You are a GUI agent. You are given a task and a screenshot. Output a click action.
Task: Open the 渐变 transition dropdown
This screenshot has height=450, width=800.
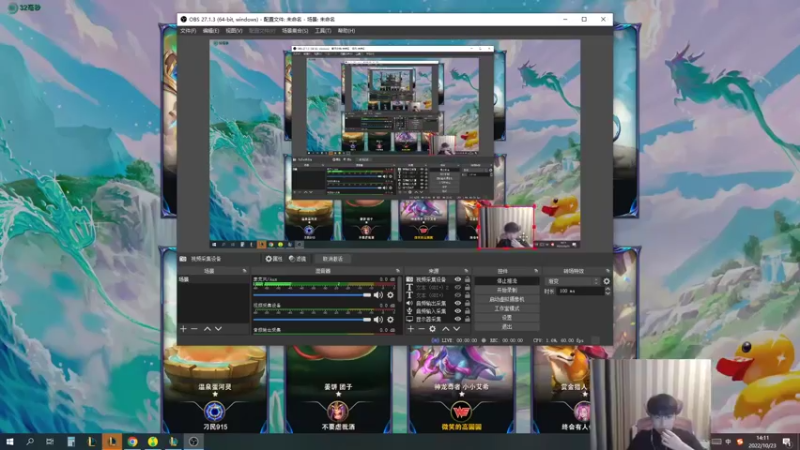[x=572, y=281]
